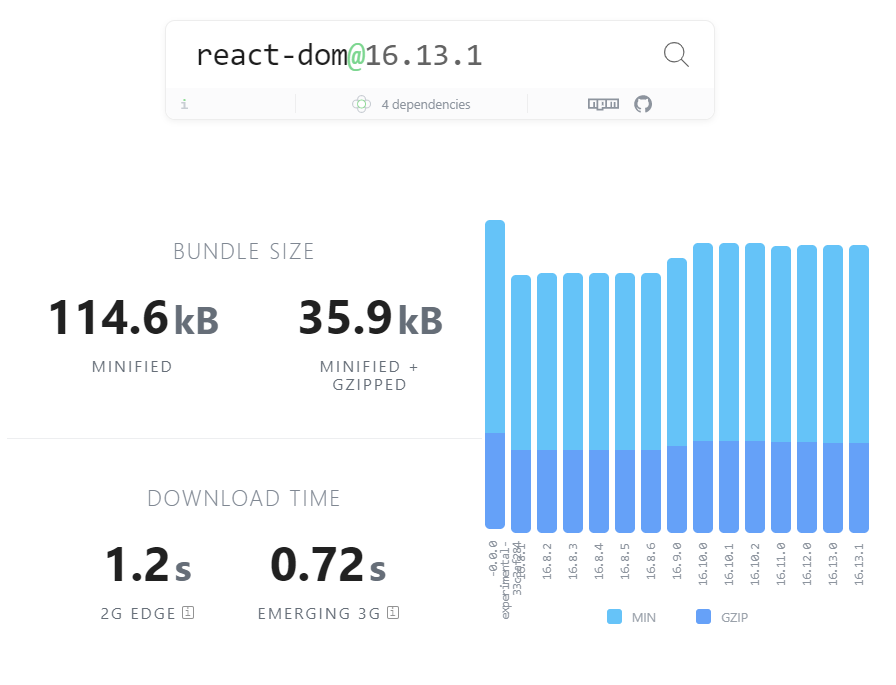Click the search magnifier icon
Viewport: 896px width, 685px height.
click(676, 55)
